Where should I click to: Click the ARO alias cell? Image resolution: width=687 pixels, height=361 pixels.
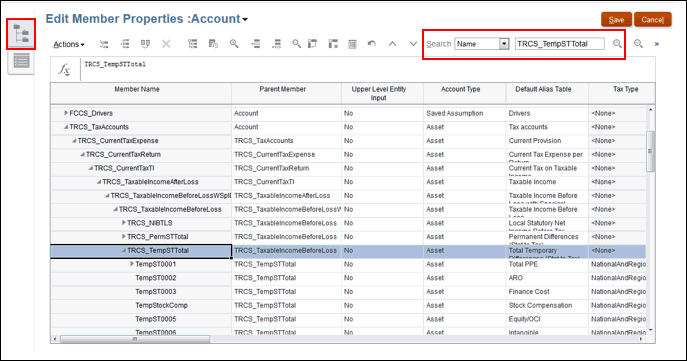547,278
